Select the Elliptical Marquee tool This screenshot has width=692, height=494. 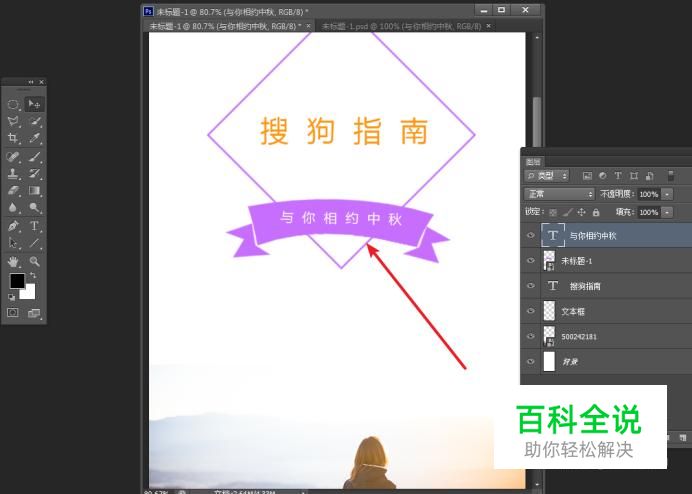click(13, 104)
